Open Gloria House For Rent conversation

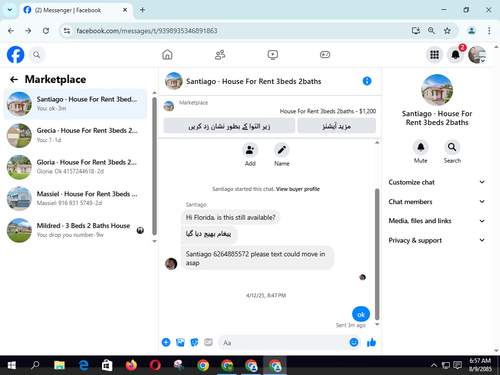[x=75, y=167]
